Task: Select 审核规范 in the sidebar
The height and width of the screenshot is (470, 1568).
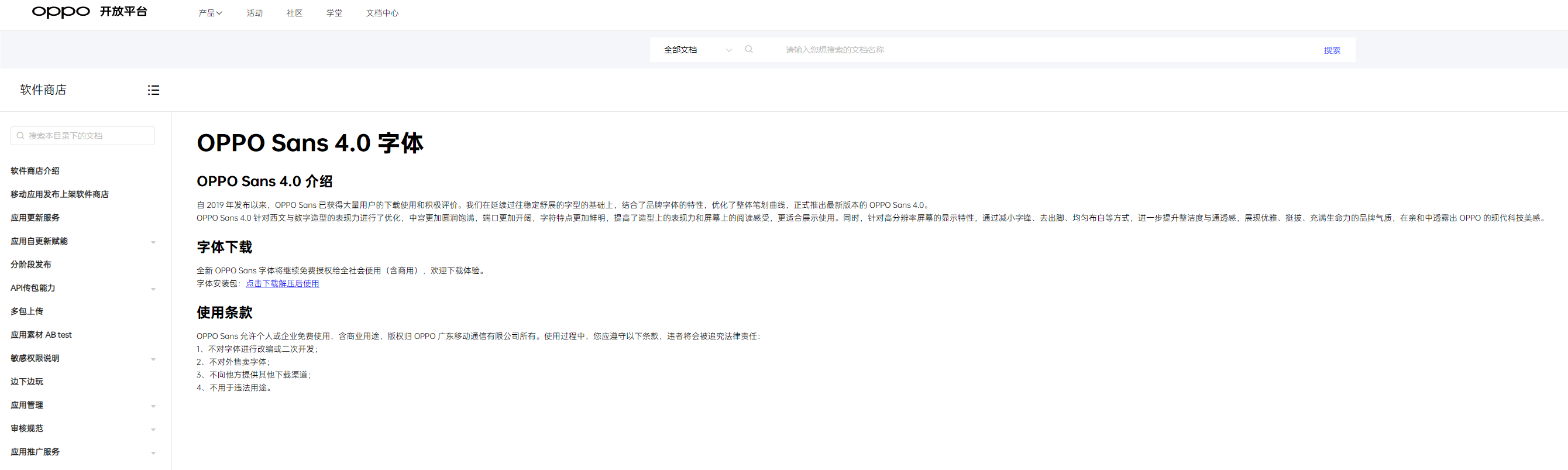Action: tap(27, 428)
